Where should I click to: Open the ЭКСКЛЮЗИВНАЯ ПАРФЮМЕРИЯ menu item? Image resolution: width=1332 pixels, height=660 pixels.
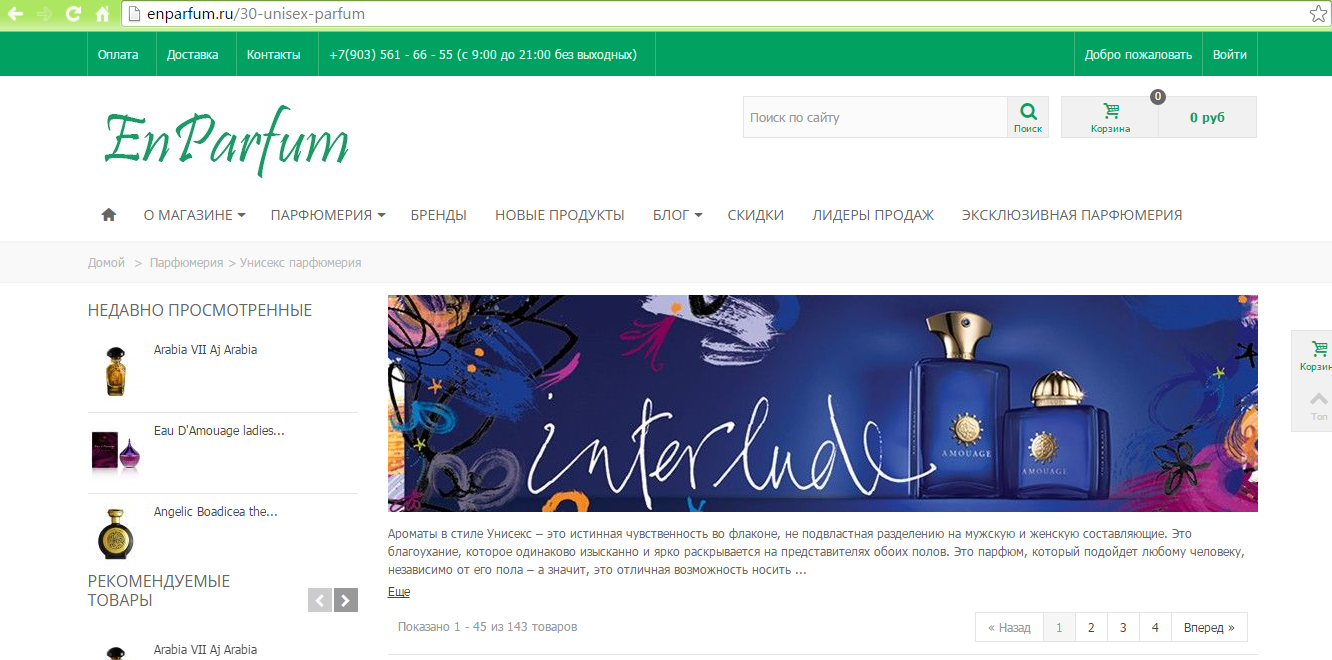[x=1072, y=215]
